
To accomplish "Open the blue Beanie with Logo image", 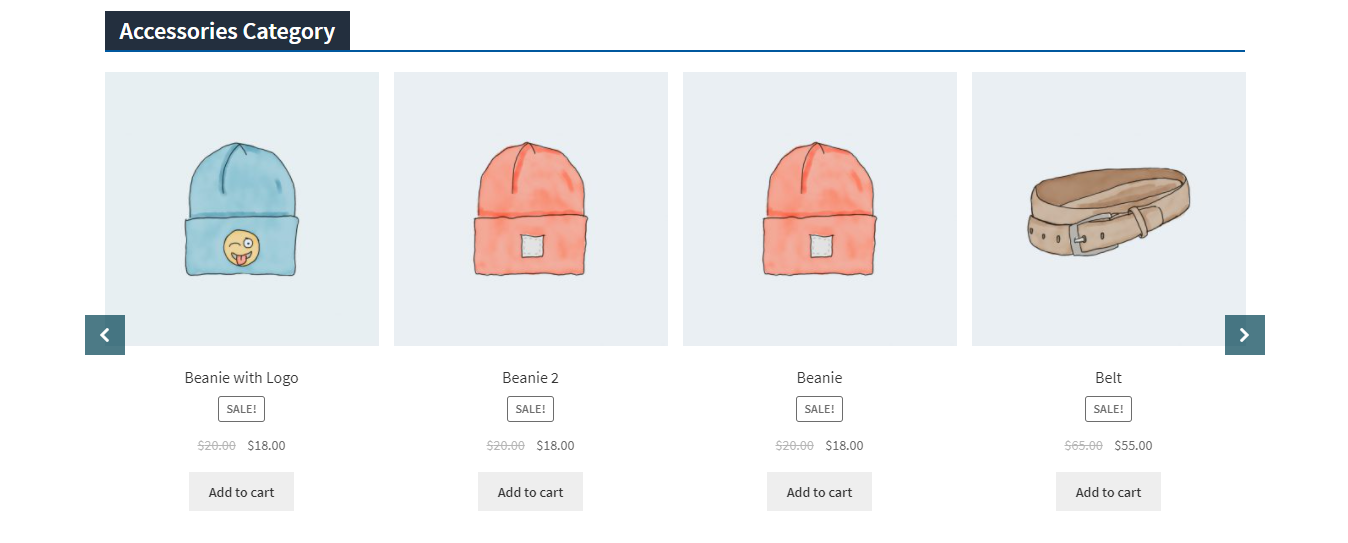I will [x=242, y=209].
